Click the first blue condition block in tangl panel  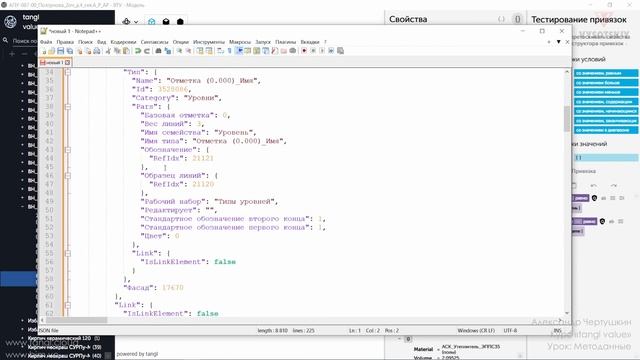[x=606, y=73]
